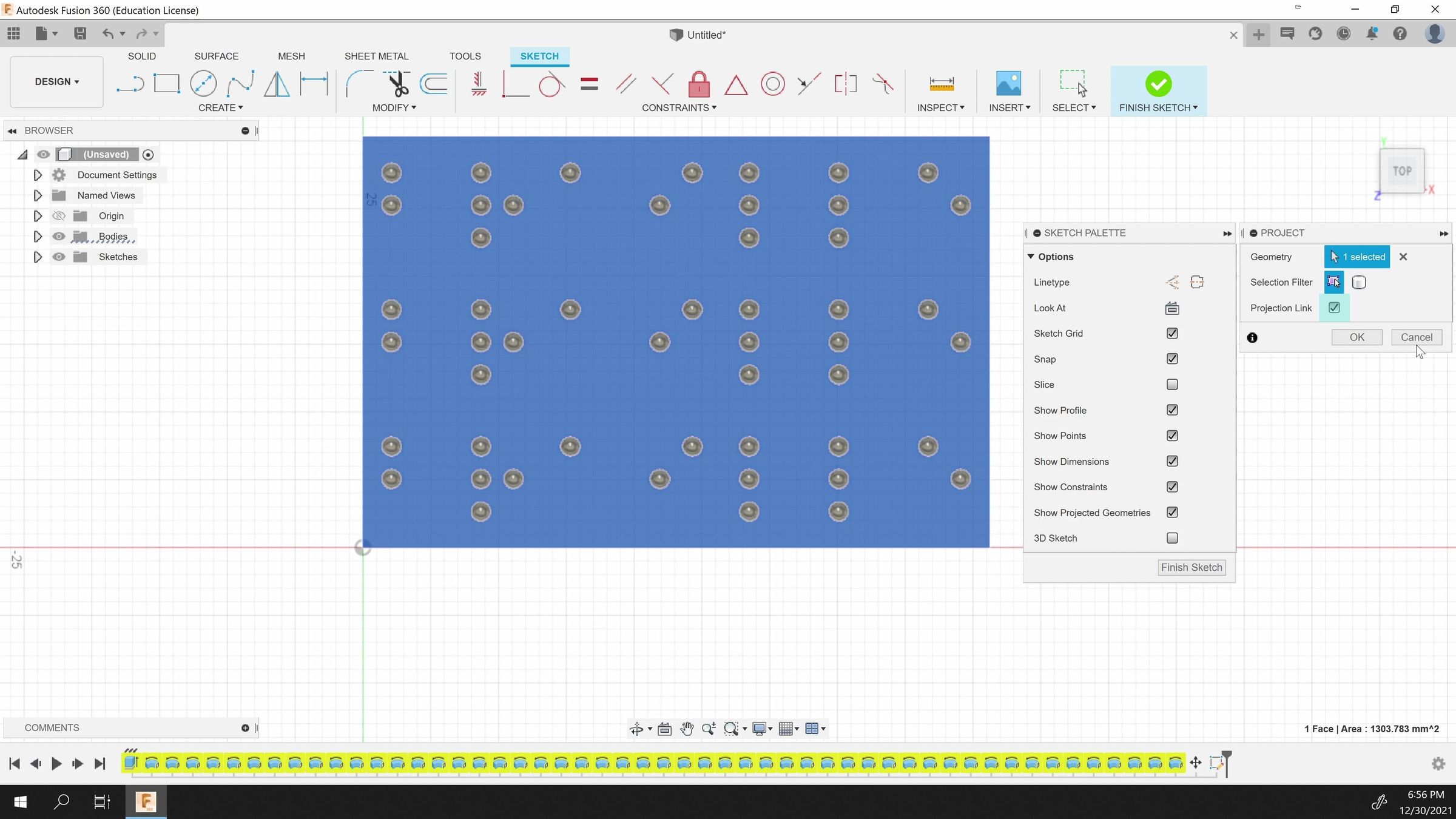Click the Look At icon in Sketch Palette

[1171, 308]
